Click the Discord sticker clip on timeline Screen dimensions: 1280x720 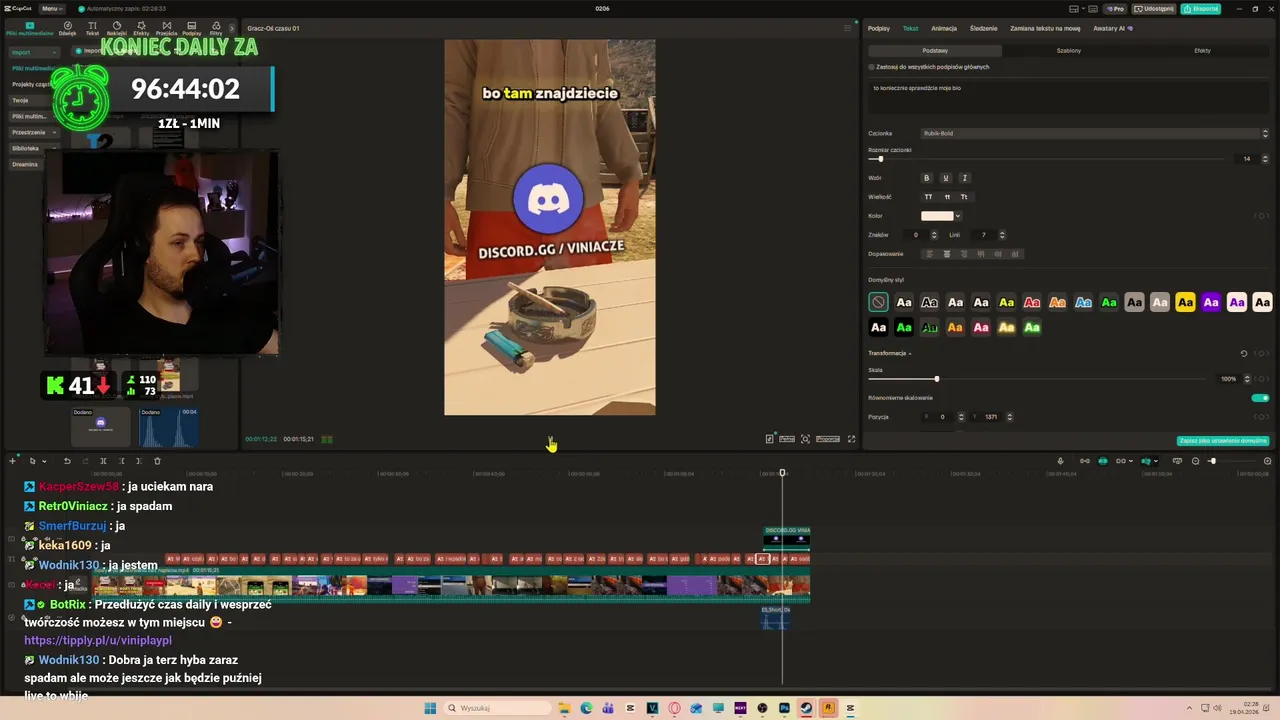tap(787, 539)
